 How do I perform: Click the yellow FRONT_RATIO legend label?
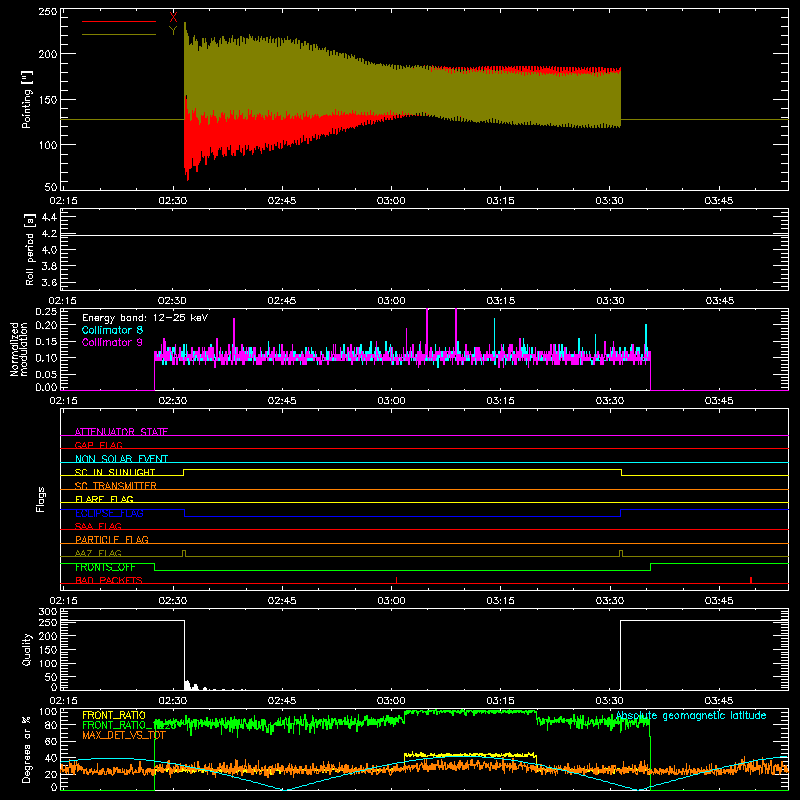pyautogui.click(x=114, y=715)
